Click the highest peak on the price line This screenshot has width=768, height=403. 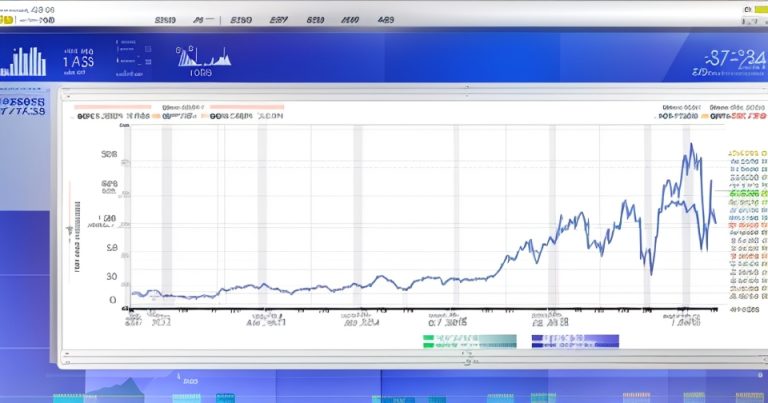point(690,146)
